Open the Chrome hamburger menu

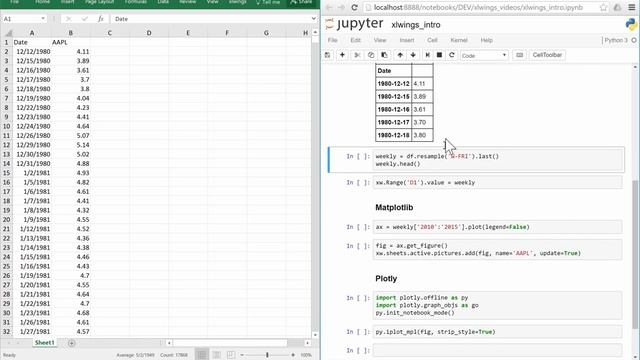(632, 7)
